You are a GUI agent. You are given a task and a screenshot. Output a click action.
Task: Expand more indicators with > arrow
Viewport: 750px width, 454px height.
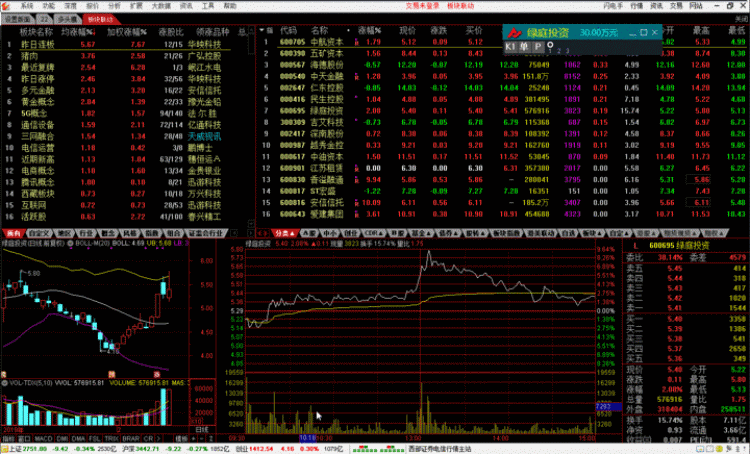pyautogui.click(x=158, y=439)
